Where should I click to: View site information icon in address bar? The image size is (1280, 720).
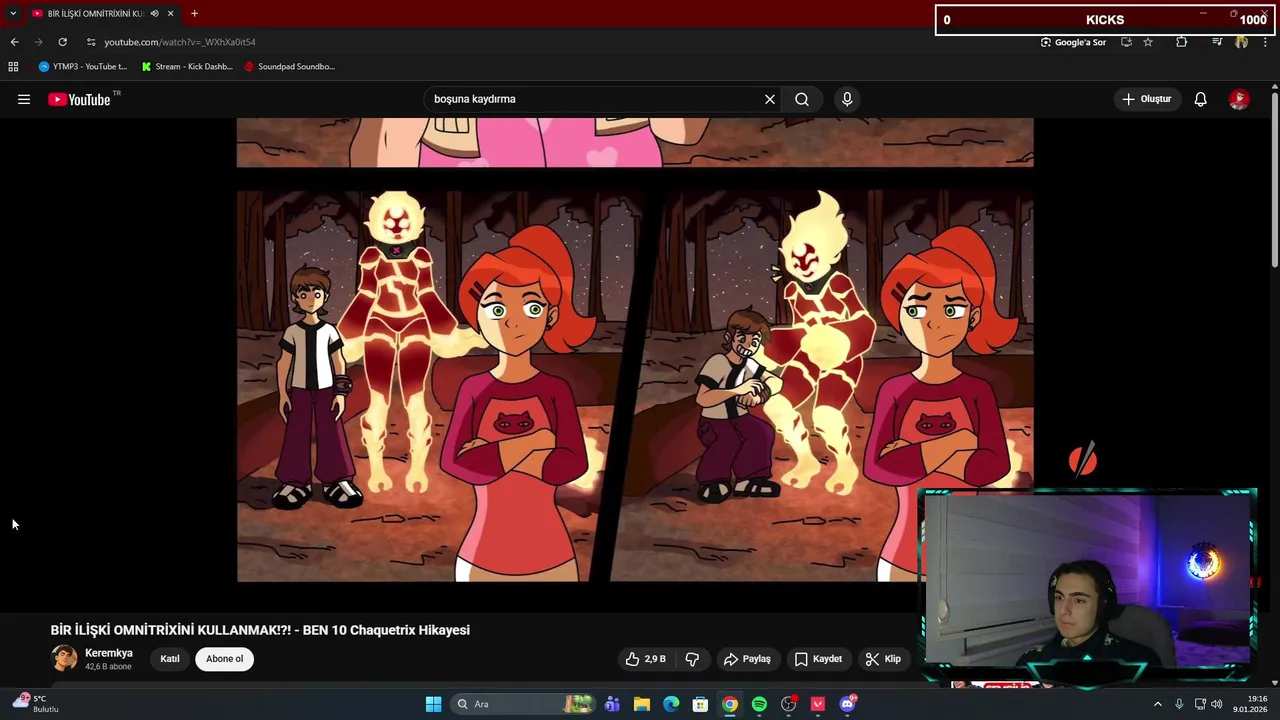[91, 42]
